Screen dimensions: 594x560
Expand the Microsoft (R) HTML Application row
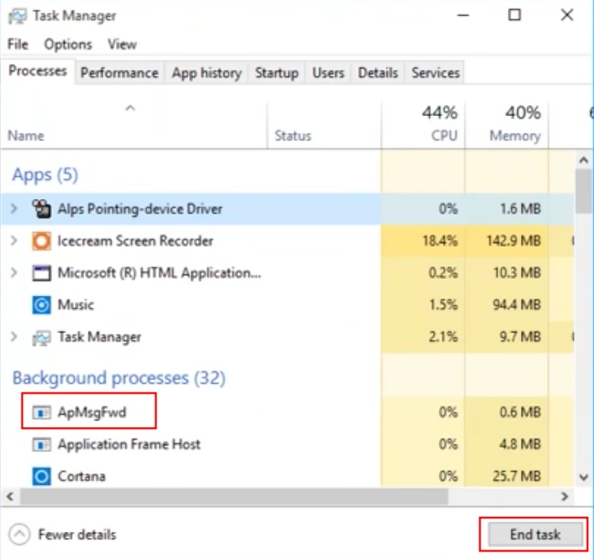click(14, 273)
